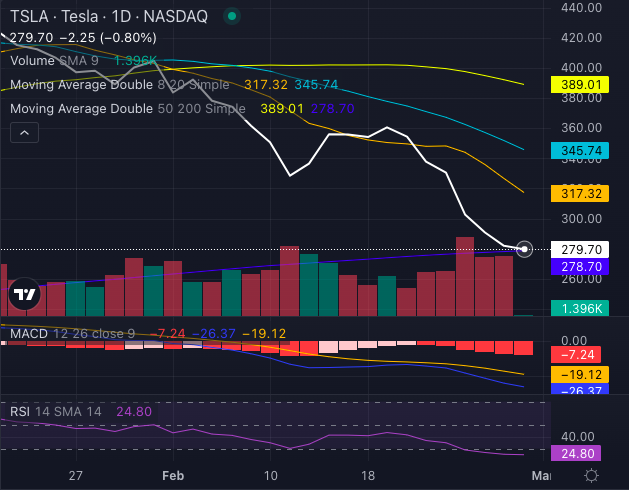The height and width of the screenshot is (490, 629).
Task: Collapse the indicator legend with chevron
Action: coord(25,132)
